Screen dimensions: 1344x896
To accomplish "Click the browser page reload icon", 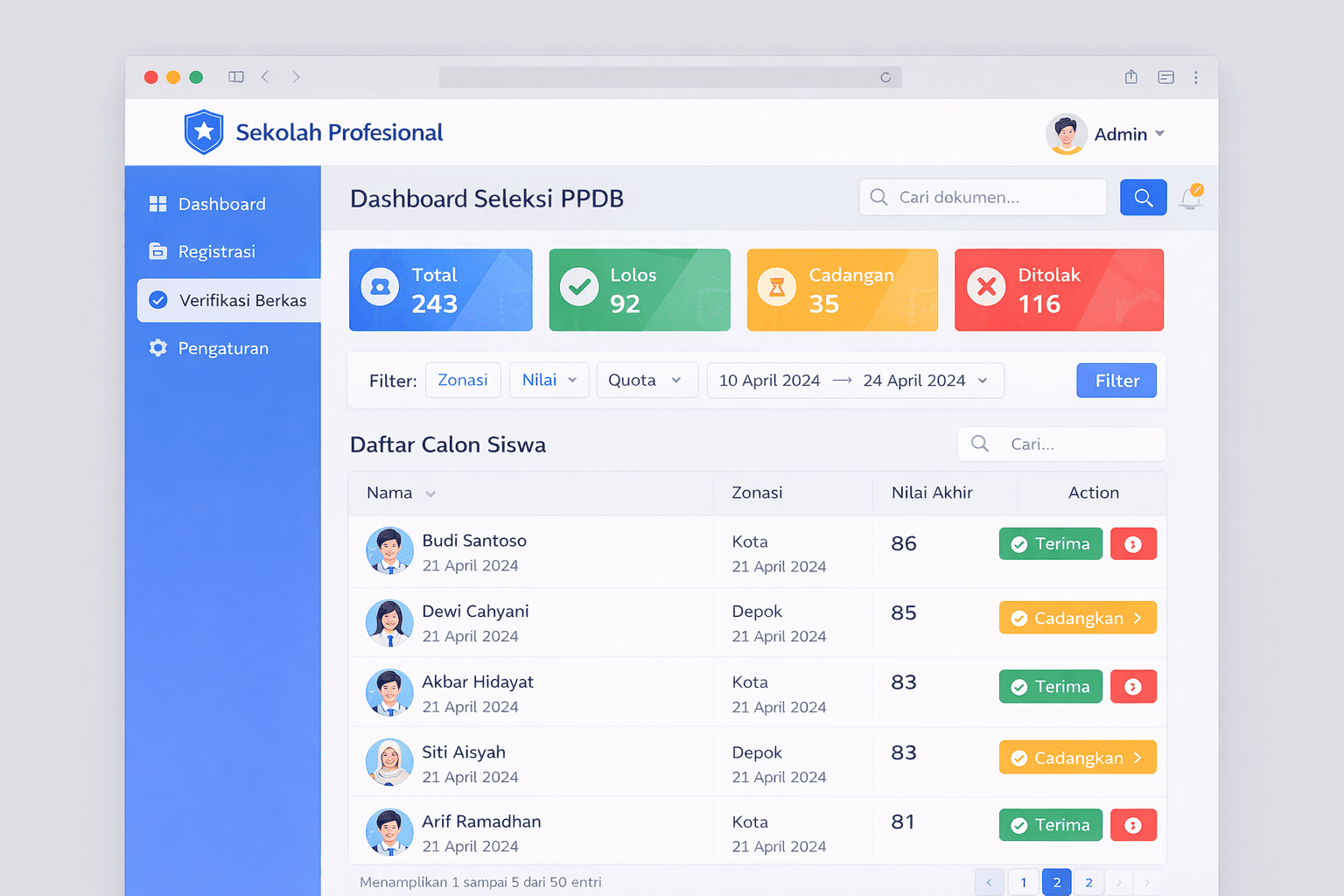I will tap(885, 78).
